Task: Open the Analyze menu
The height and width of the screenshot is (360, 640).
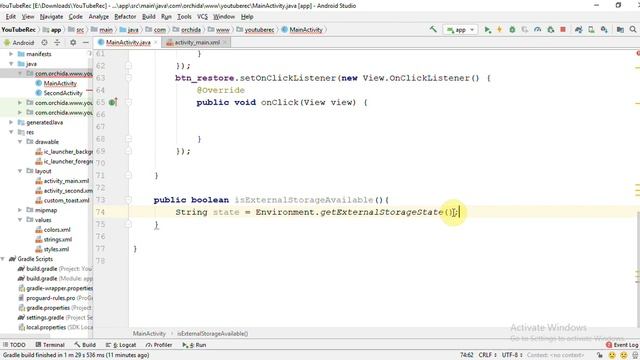Action: pyautogui.click(x=99, y=17)
